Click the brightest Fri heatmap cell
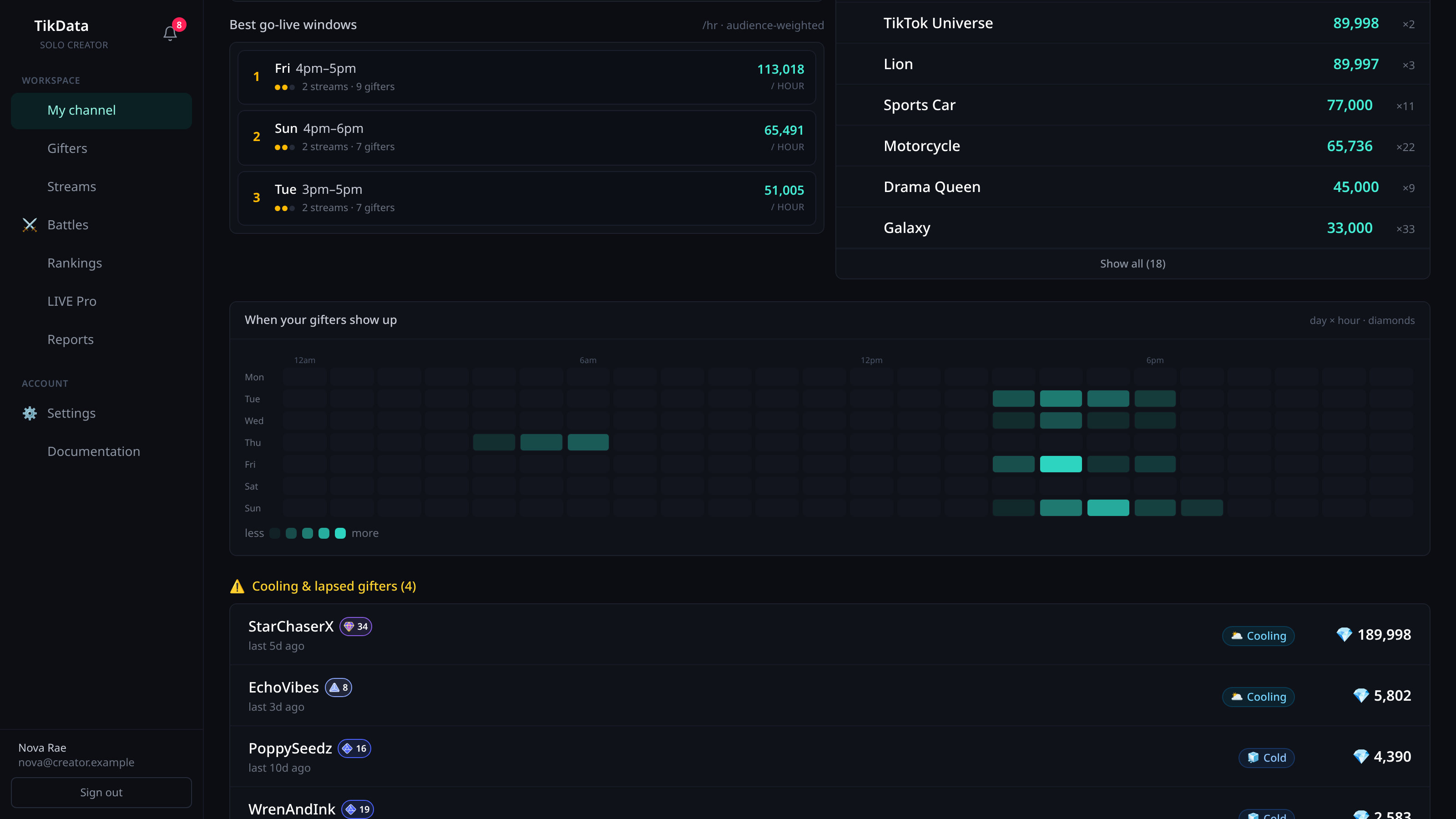1456x819 pixels. 1061,464
